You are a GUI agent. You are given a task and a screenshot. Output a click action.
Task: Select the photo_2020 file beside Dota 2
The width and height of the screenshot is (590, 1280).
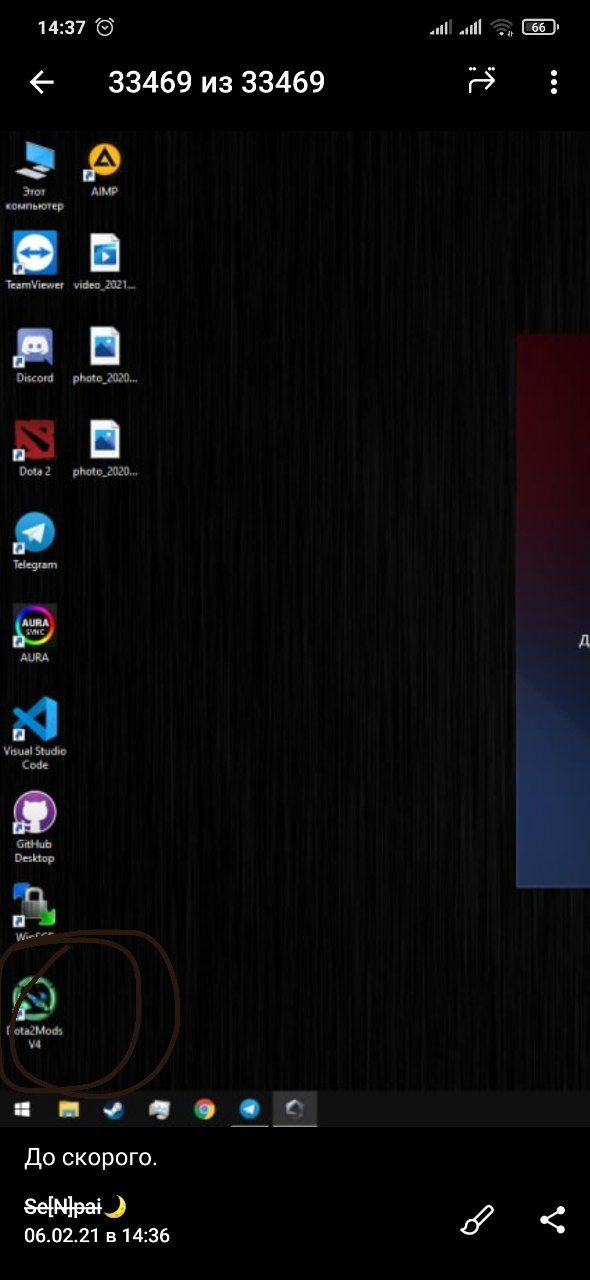pos(104,448)
